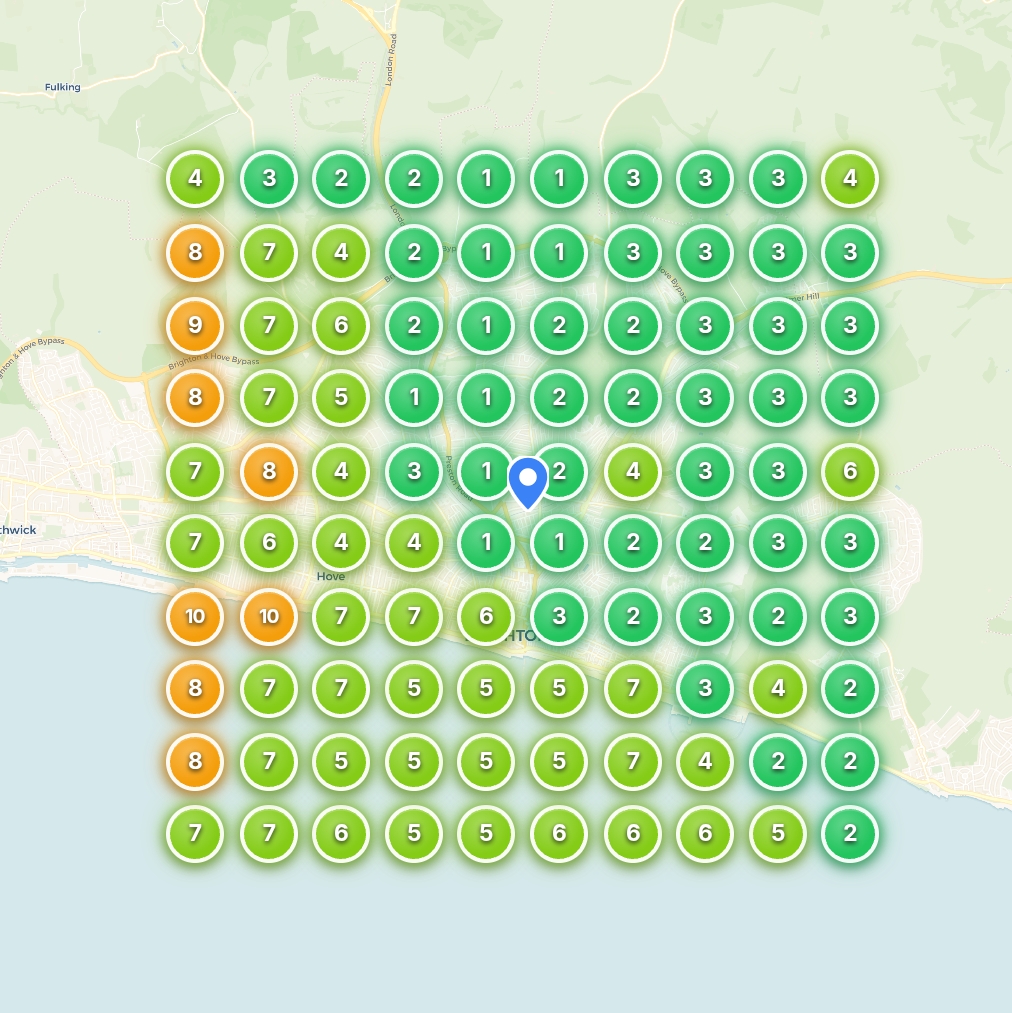1012x1013 pixels.
Task: Click the 6 marker in the 9's row
Action: point(341,325)
